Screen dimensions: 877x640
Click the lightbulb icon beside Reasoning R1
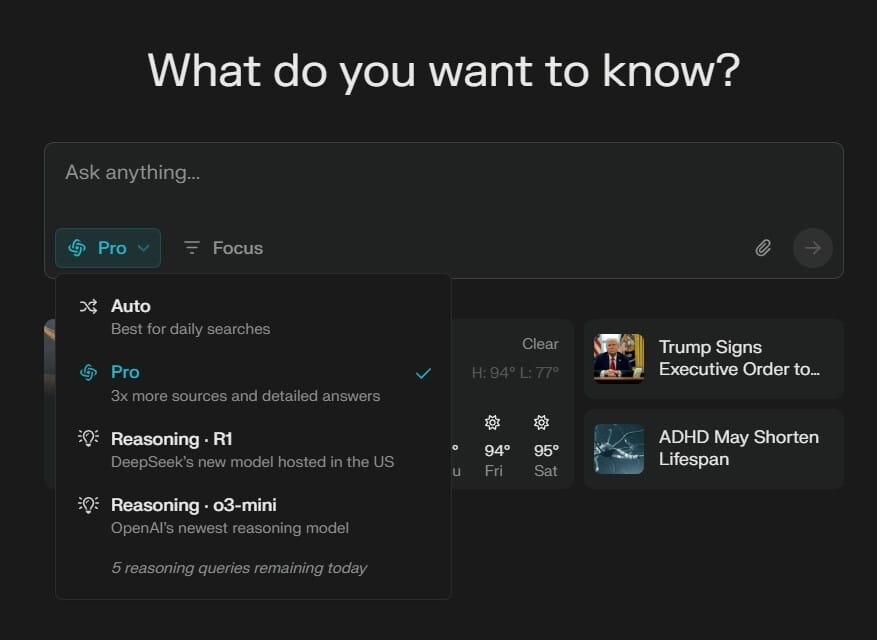(88, 438)
